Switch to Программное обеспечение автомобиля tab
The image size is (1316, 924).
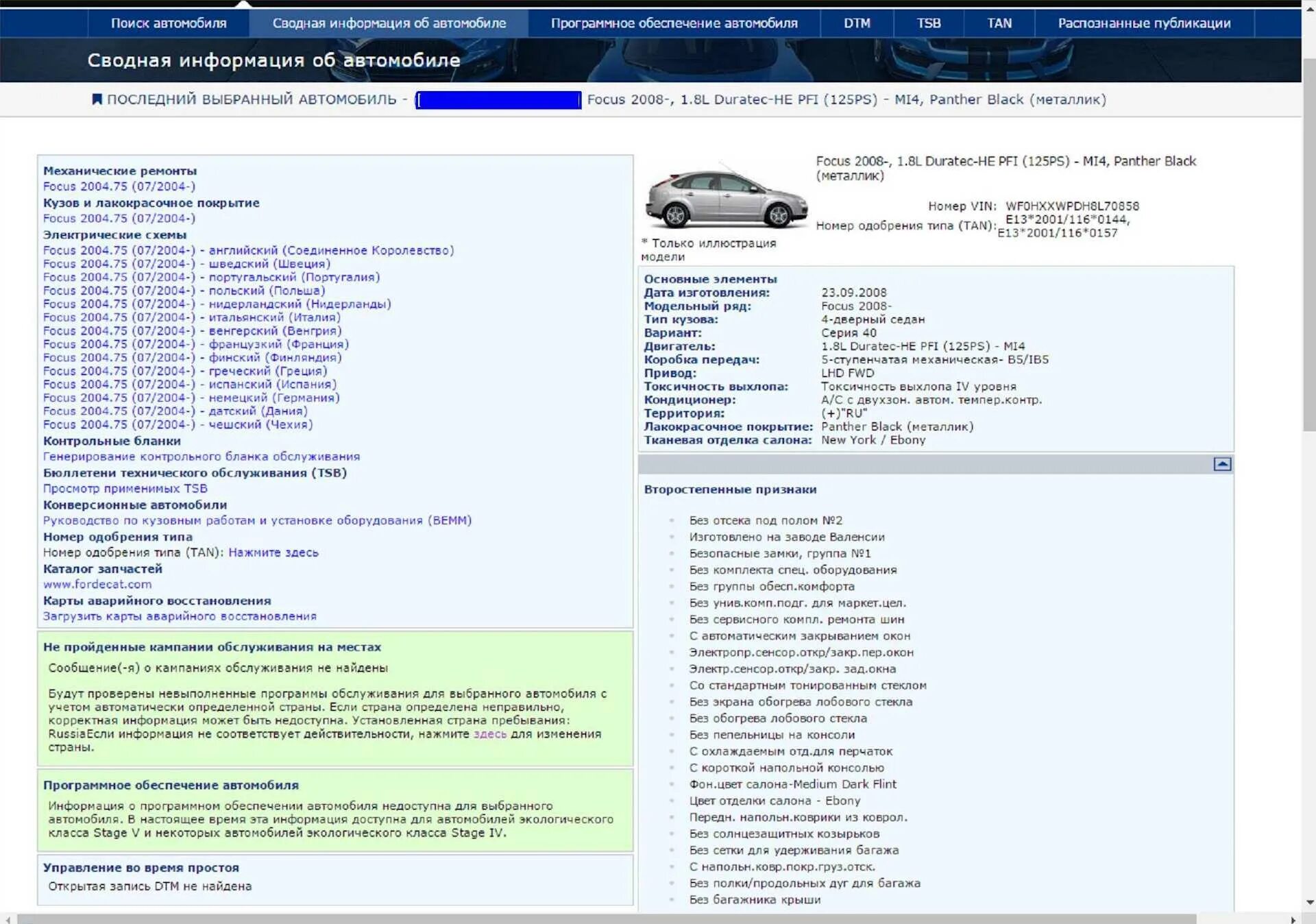click(x=674, y=23)
